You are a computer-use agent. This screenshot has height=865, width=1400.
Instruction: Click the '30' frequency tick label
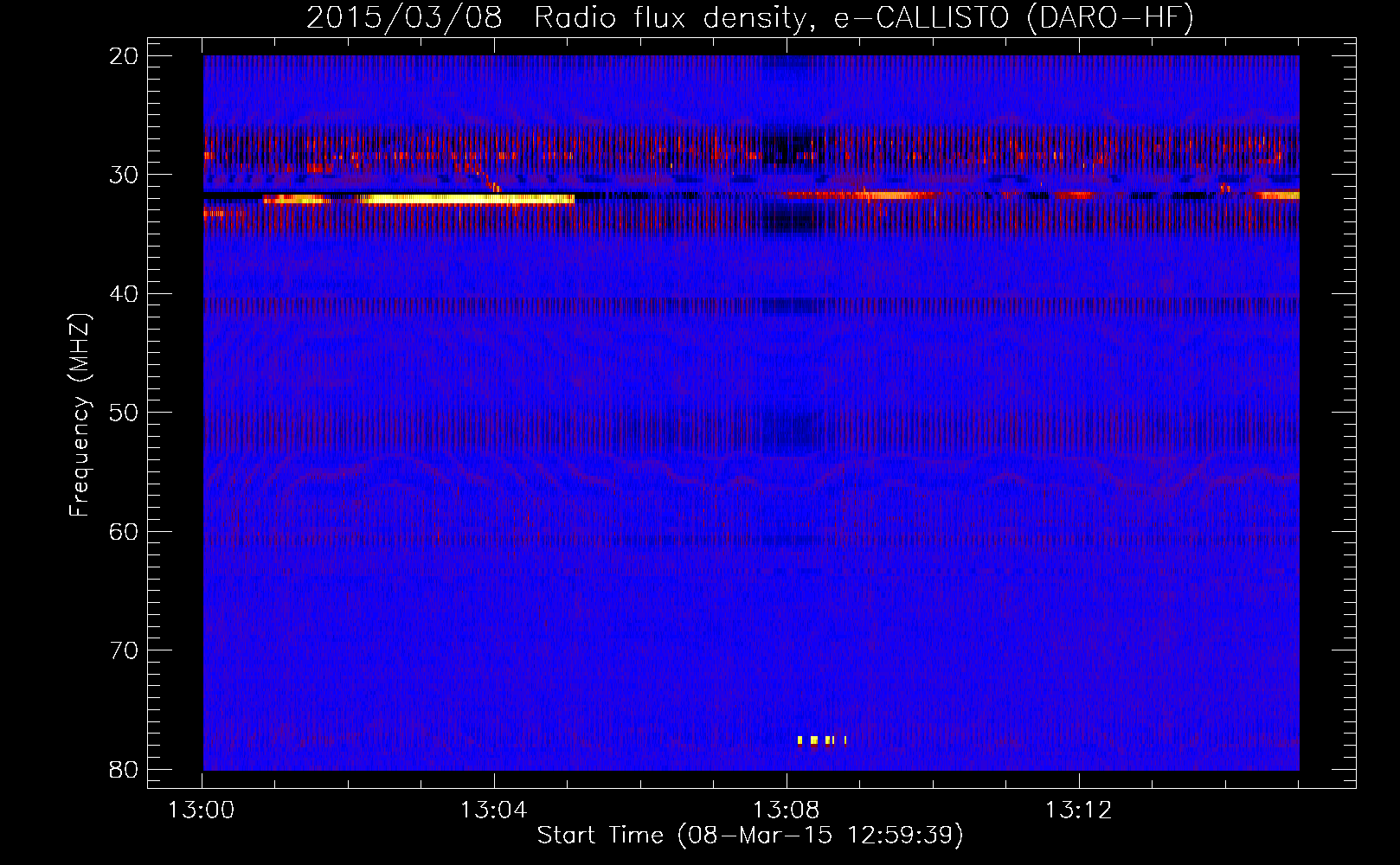point(125,175)
